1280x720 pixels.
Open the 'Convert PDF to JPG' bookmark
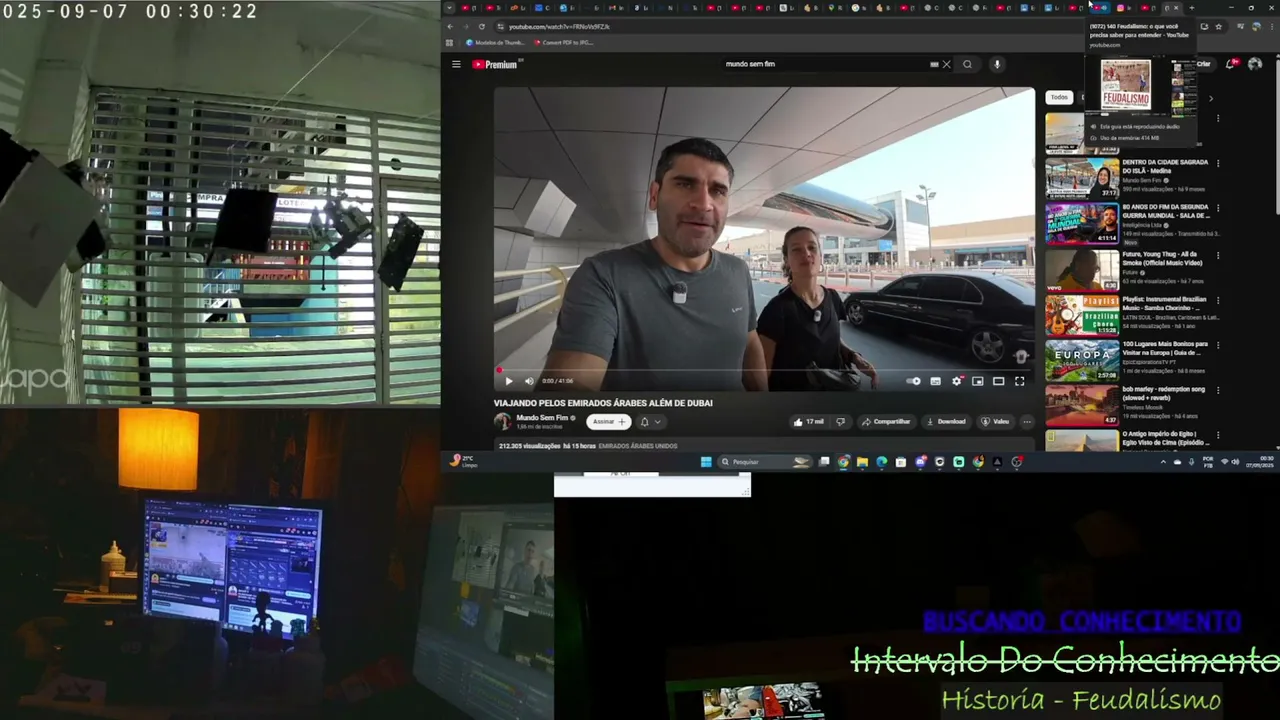coord(564,43)
